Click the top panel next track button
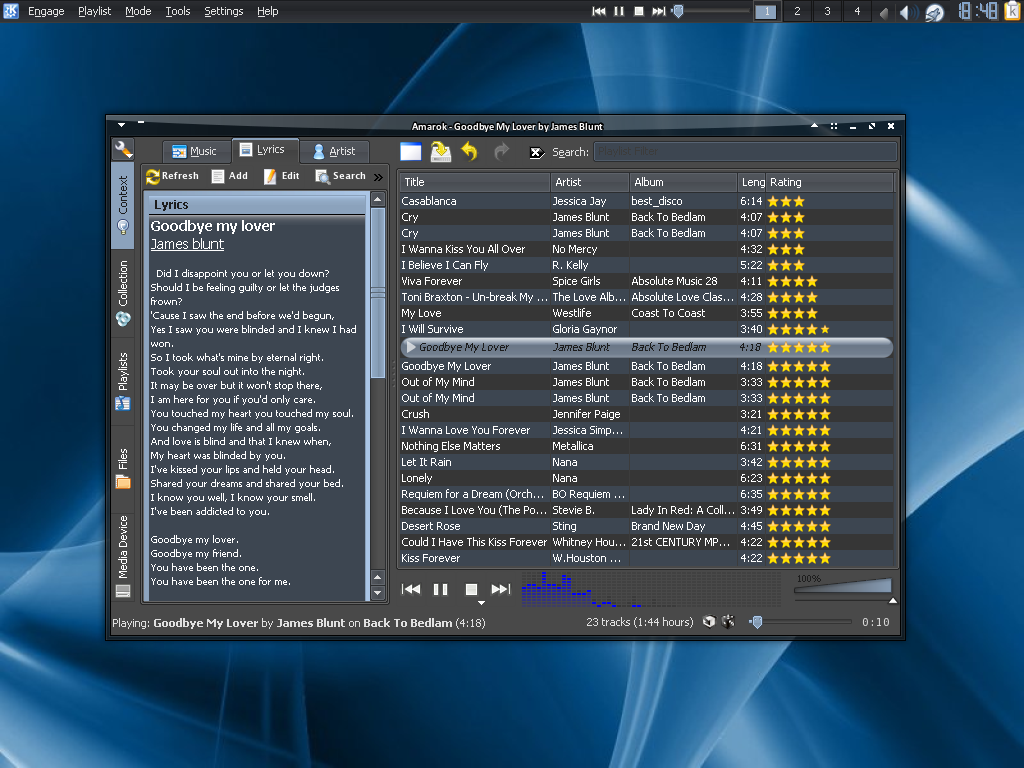Viewport: 1024px width, 768px height. (659, 11)
